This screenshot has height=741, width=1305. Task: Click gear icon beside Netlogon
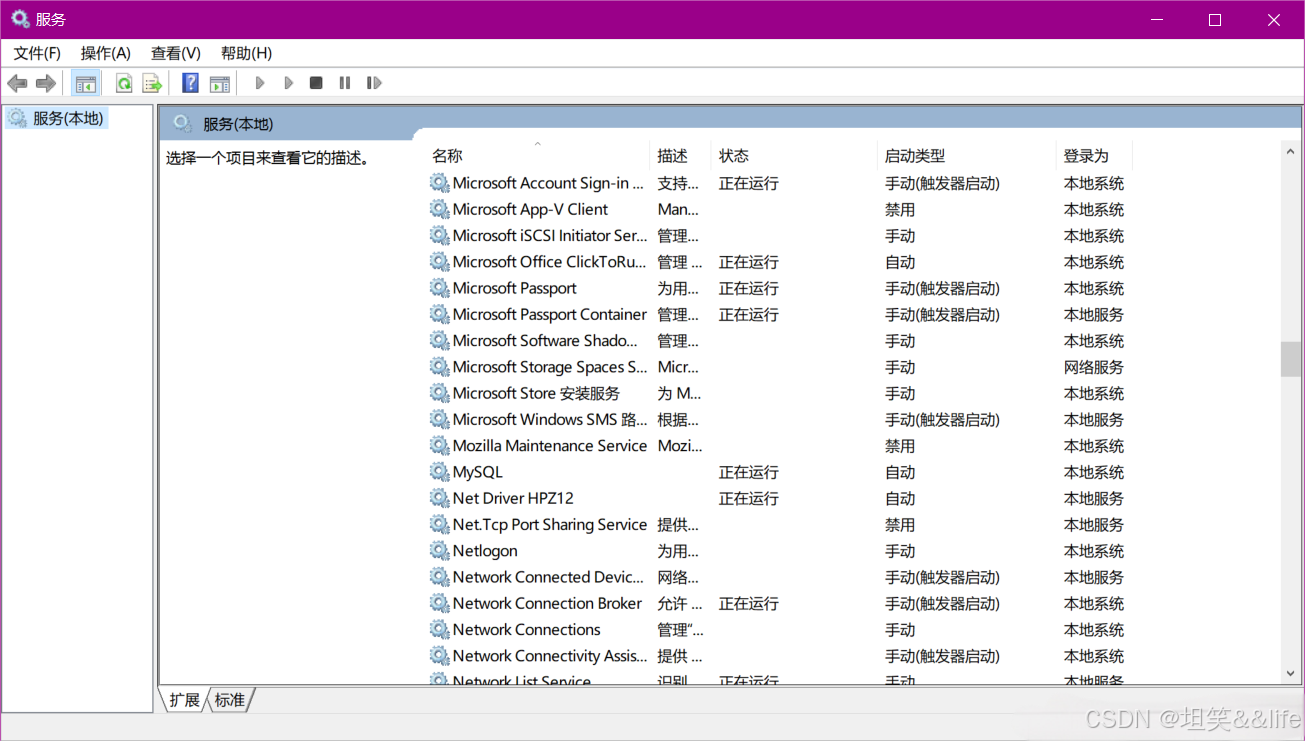(439, 551)
